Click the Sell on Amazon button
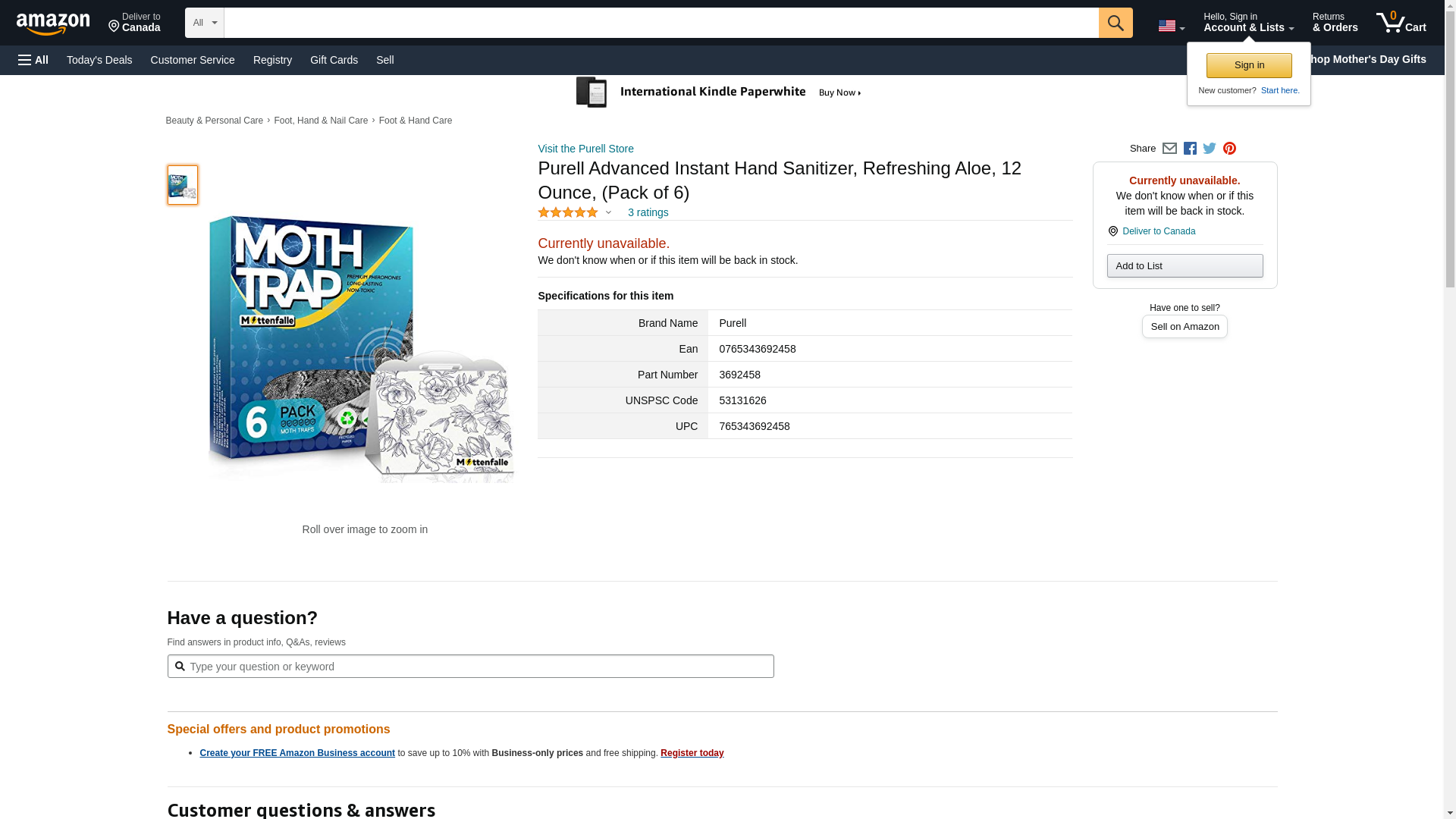1456x819 pixels. (1185, 327)
